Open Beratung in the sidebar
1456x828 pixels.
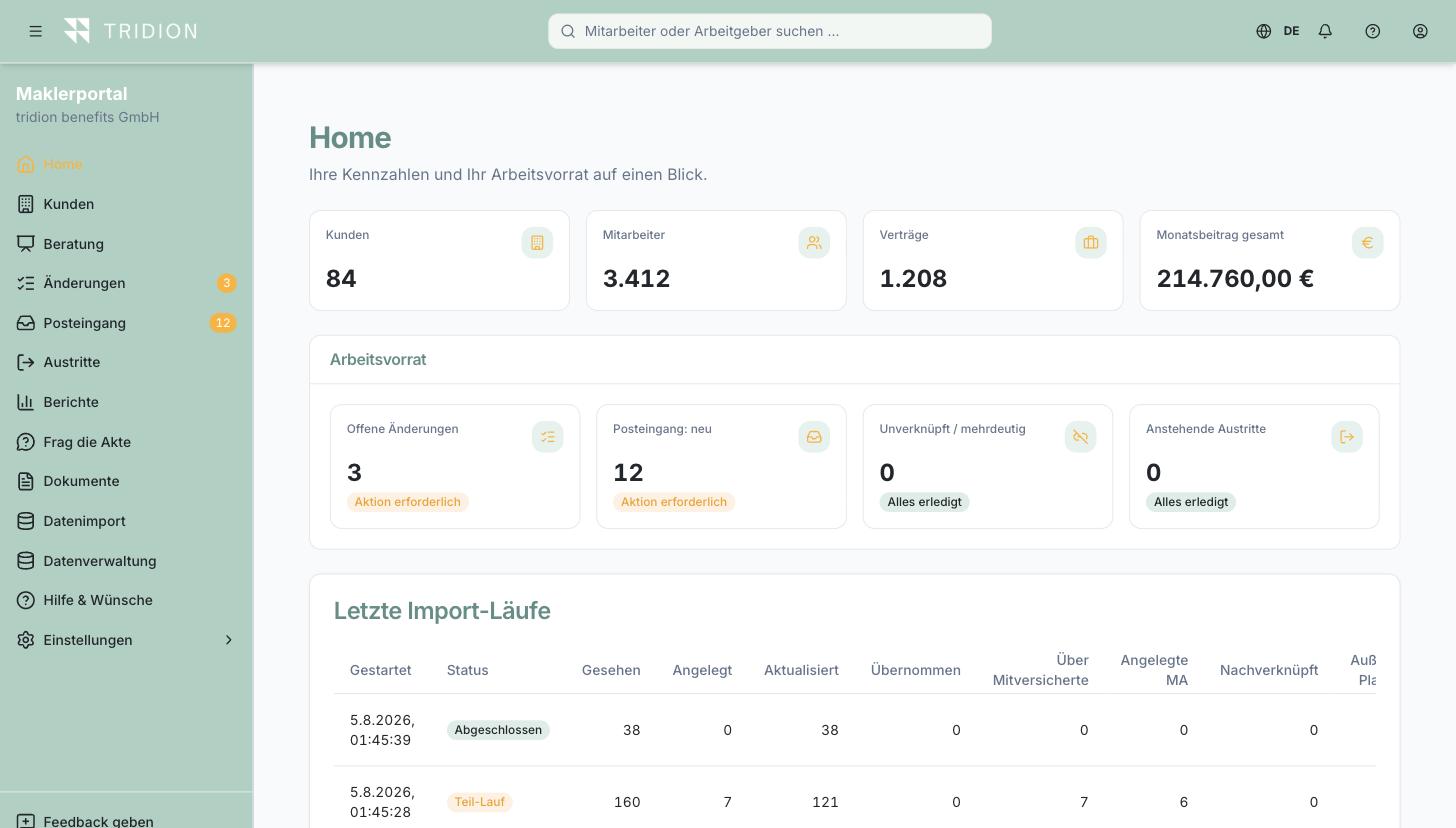[126, 244]
